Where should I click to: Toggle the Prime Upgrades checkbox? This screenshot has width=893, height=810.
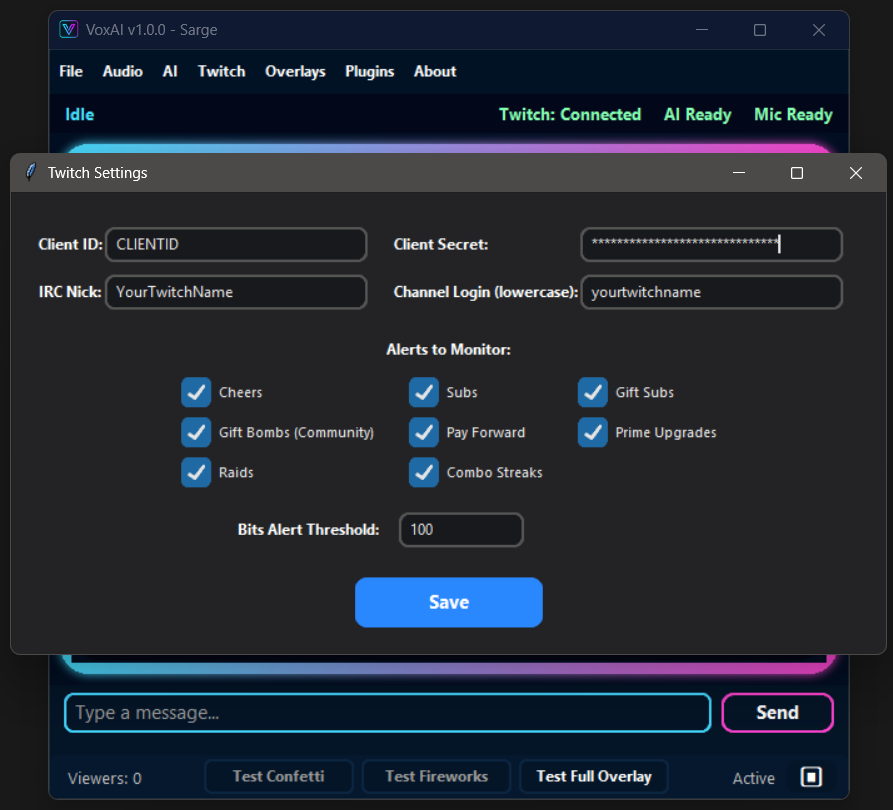(592, 432)
